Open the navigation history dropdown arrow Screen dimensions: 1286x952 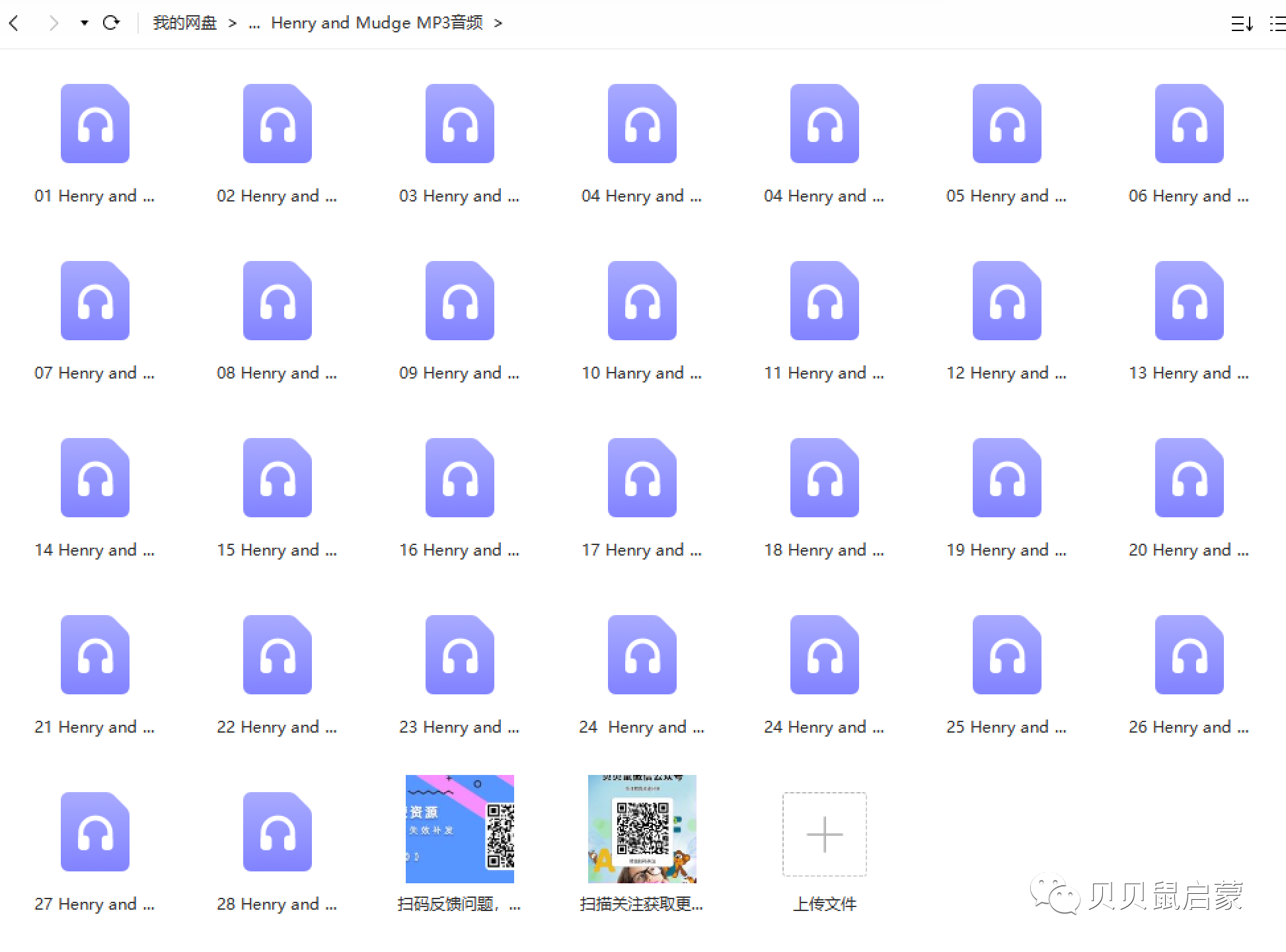pos(84,23)
